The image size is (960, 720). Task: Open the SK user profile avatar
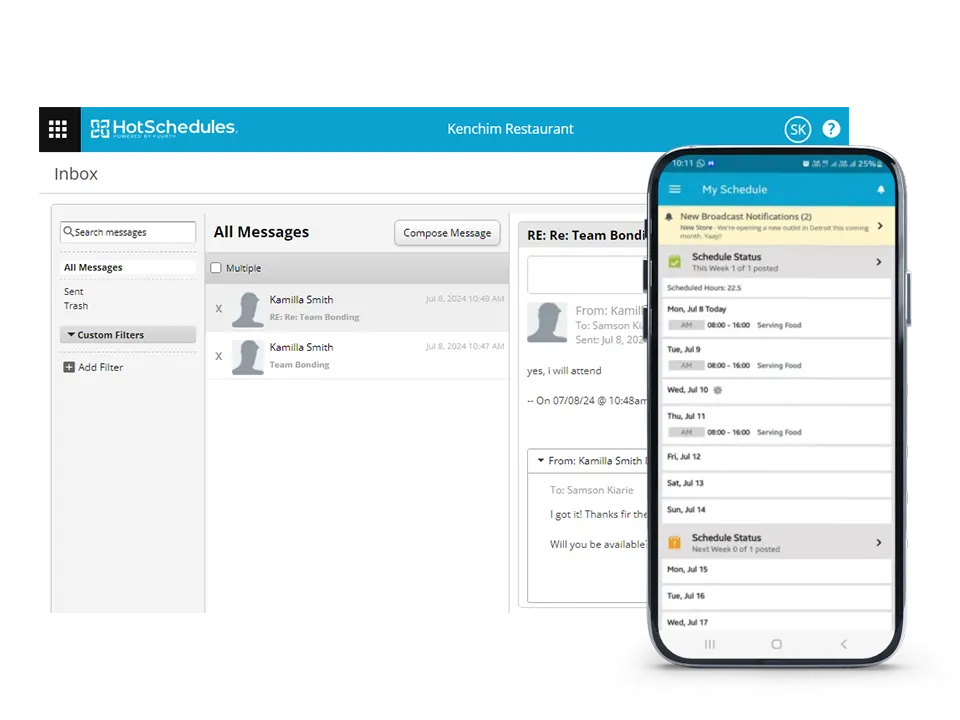[x=797, y=129]
